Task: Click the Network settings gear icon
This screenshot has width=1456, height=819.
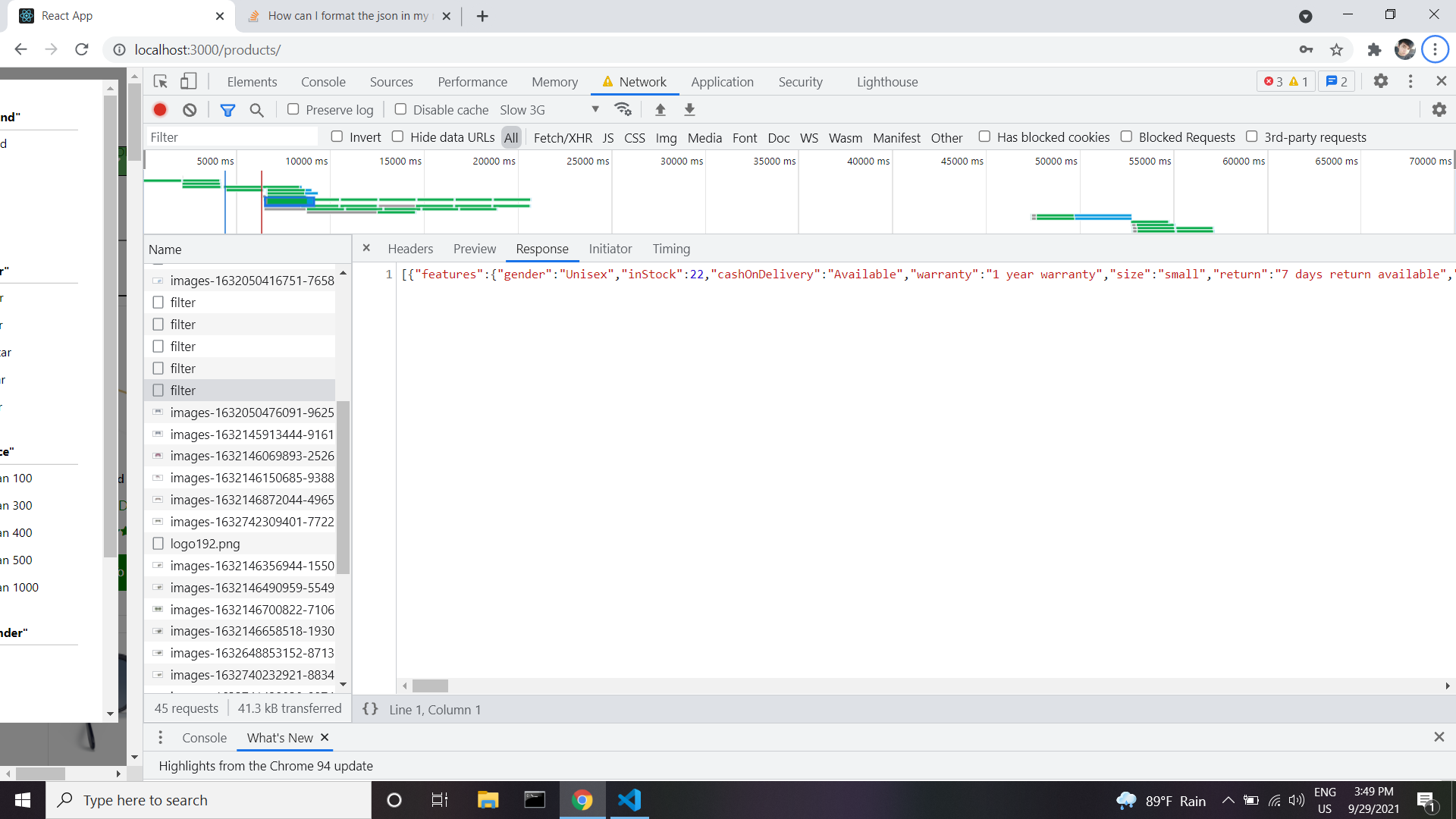Action: click(x=1439, y=109)
